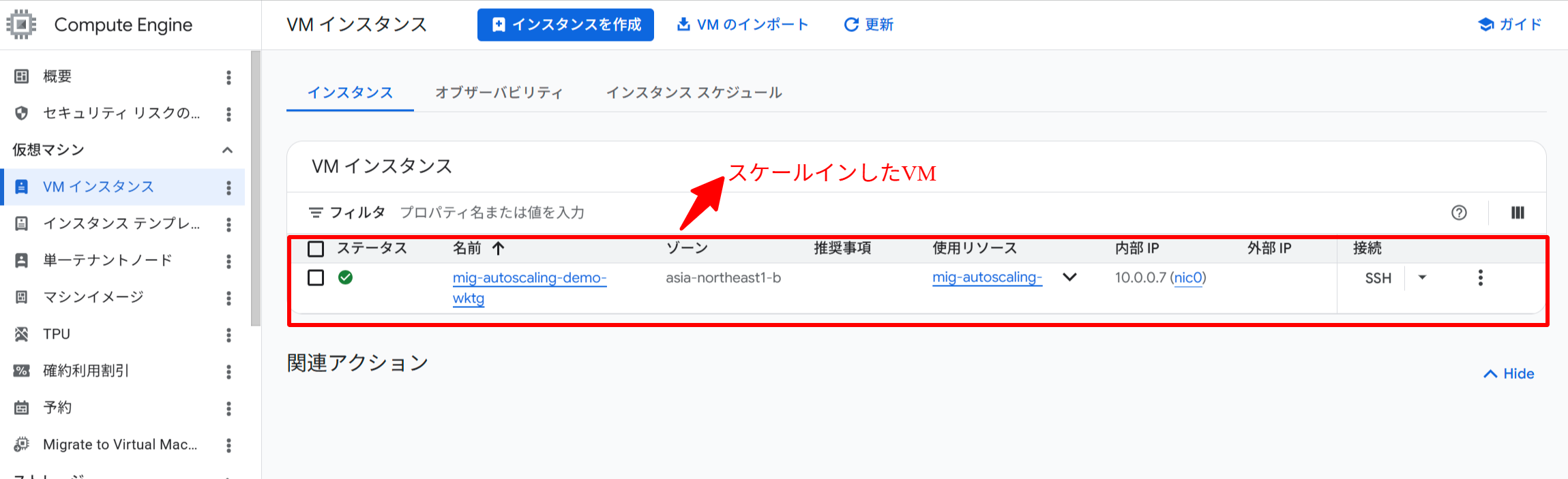Click the 外部 IP column header

click(1269, 248)
